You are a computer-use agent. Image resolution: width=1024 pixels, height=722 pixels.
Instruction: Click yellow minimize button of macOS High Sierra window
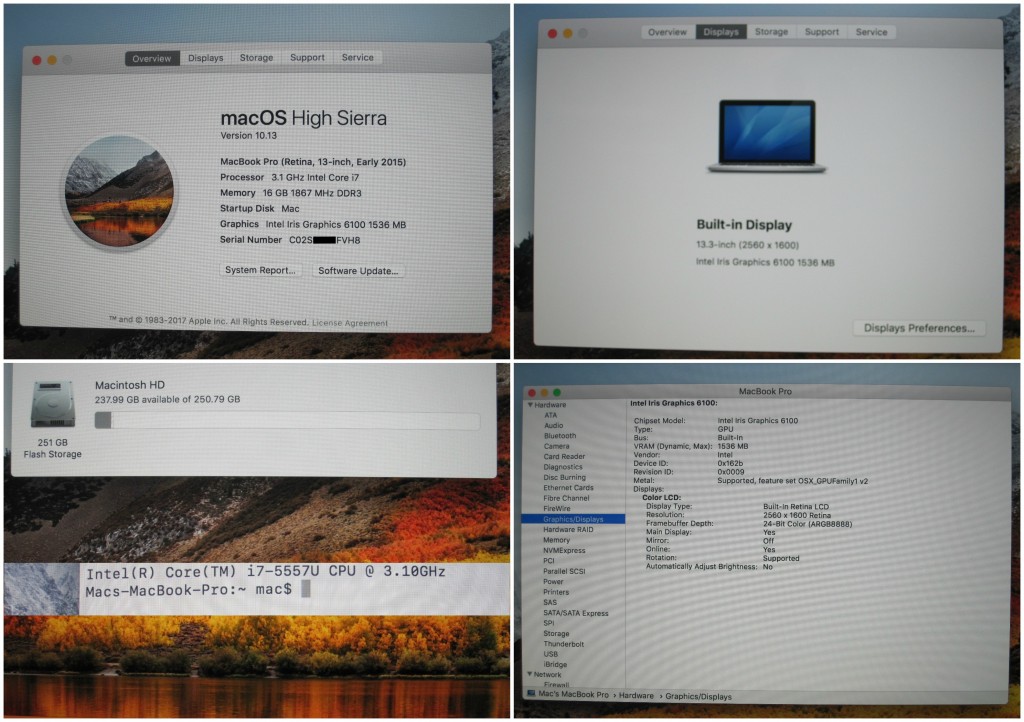coord(52,60)
